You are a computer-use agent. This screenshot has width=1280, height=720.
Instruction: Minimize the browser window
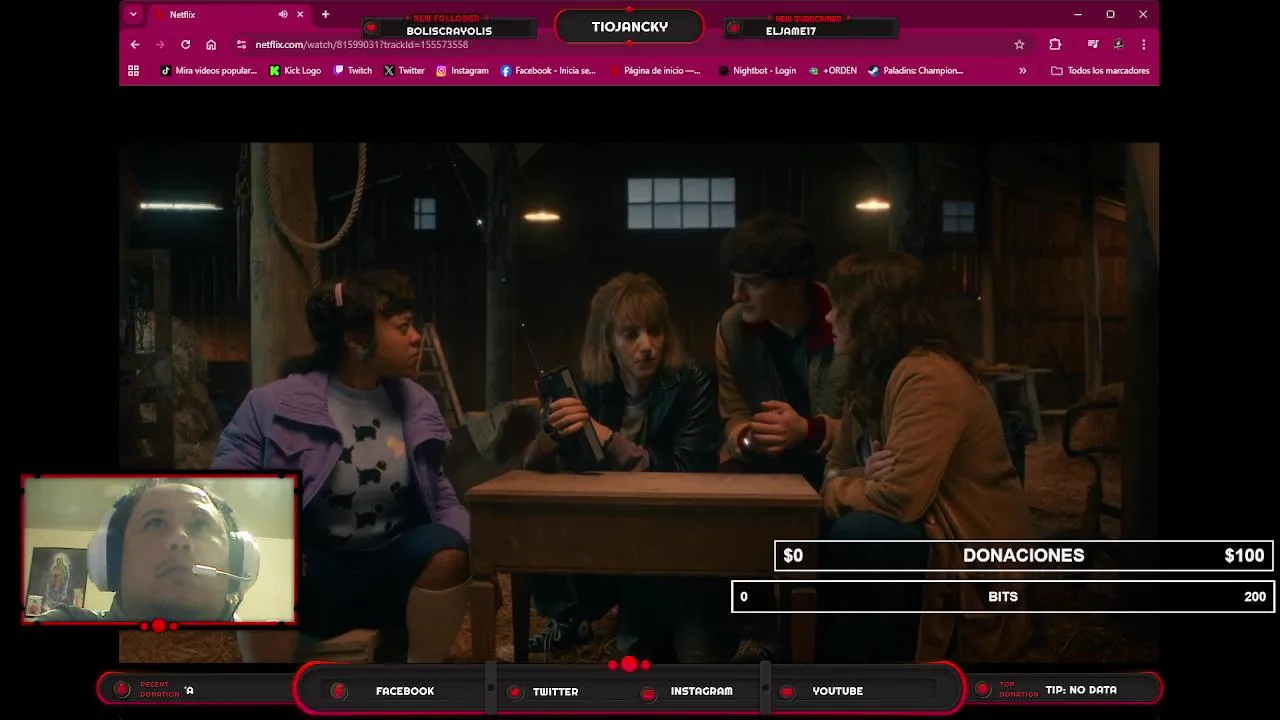pyautogui.click(x=1077, y=14)
